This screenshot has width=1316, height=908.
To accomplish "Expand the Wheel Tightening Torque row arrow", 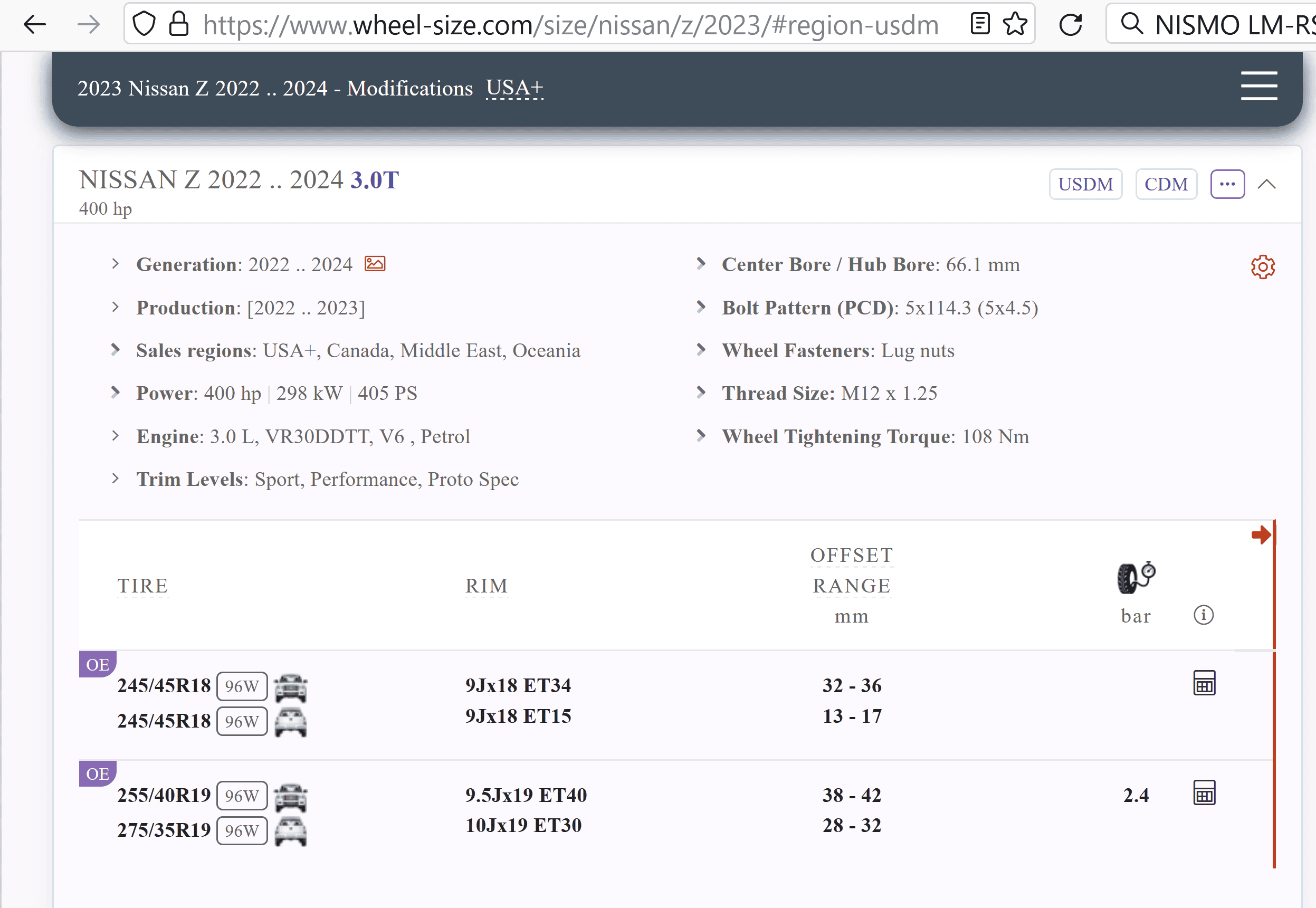I will pos(701,435).
